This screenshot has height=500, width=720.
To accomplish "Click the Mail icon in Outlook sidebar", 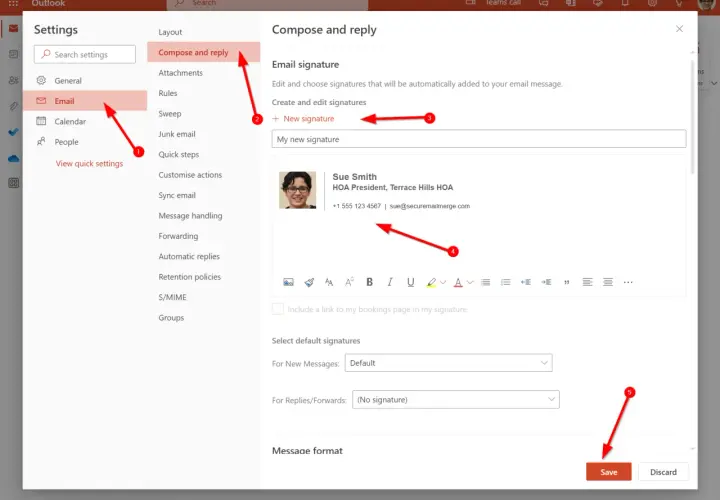I will pos(13,28).
